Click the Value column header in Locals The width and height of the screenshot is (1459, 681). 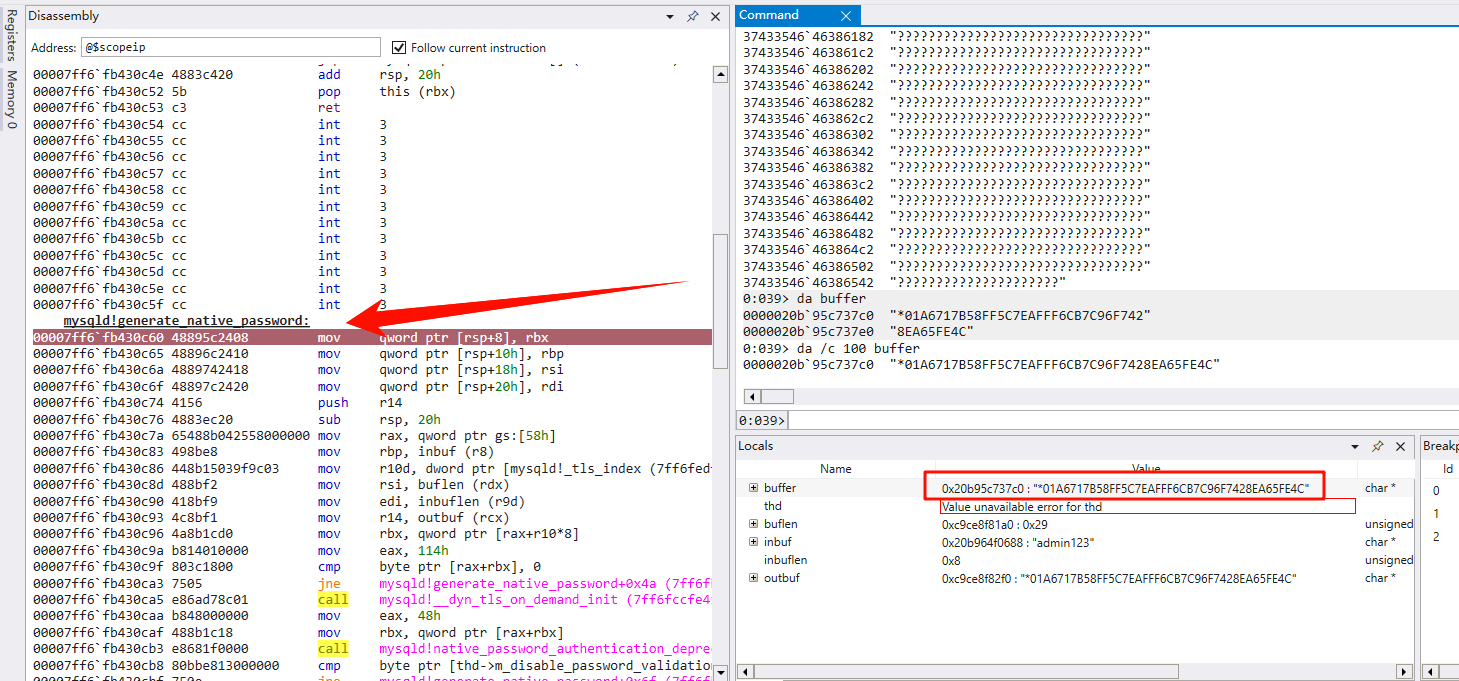(x=1146, y=468)
